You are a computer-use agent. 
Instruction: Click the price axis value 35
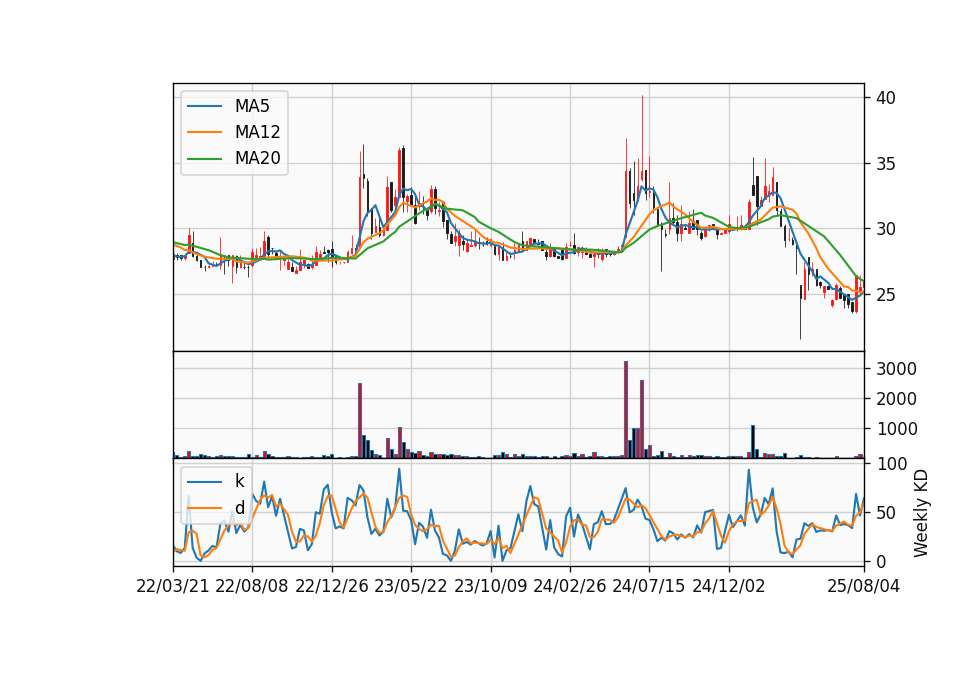click(x=885, y=164)
